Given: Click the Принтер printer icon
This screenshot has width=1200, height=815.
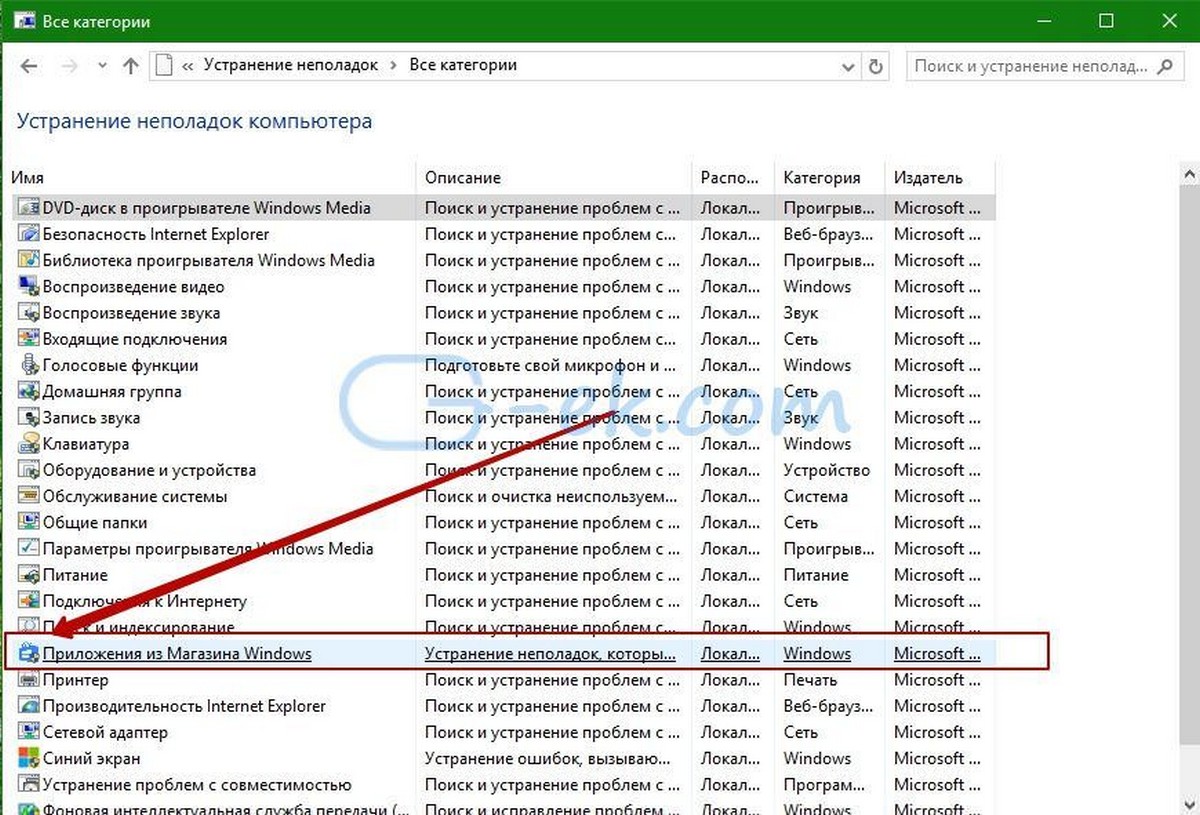Looking at the screenshot, I should coord(28,680).
